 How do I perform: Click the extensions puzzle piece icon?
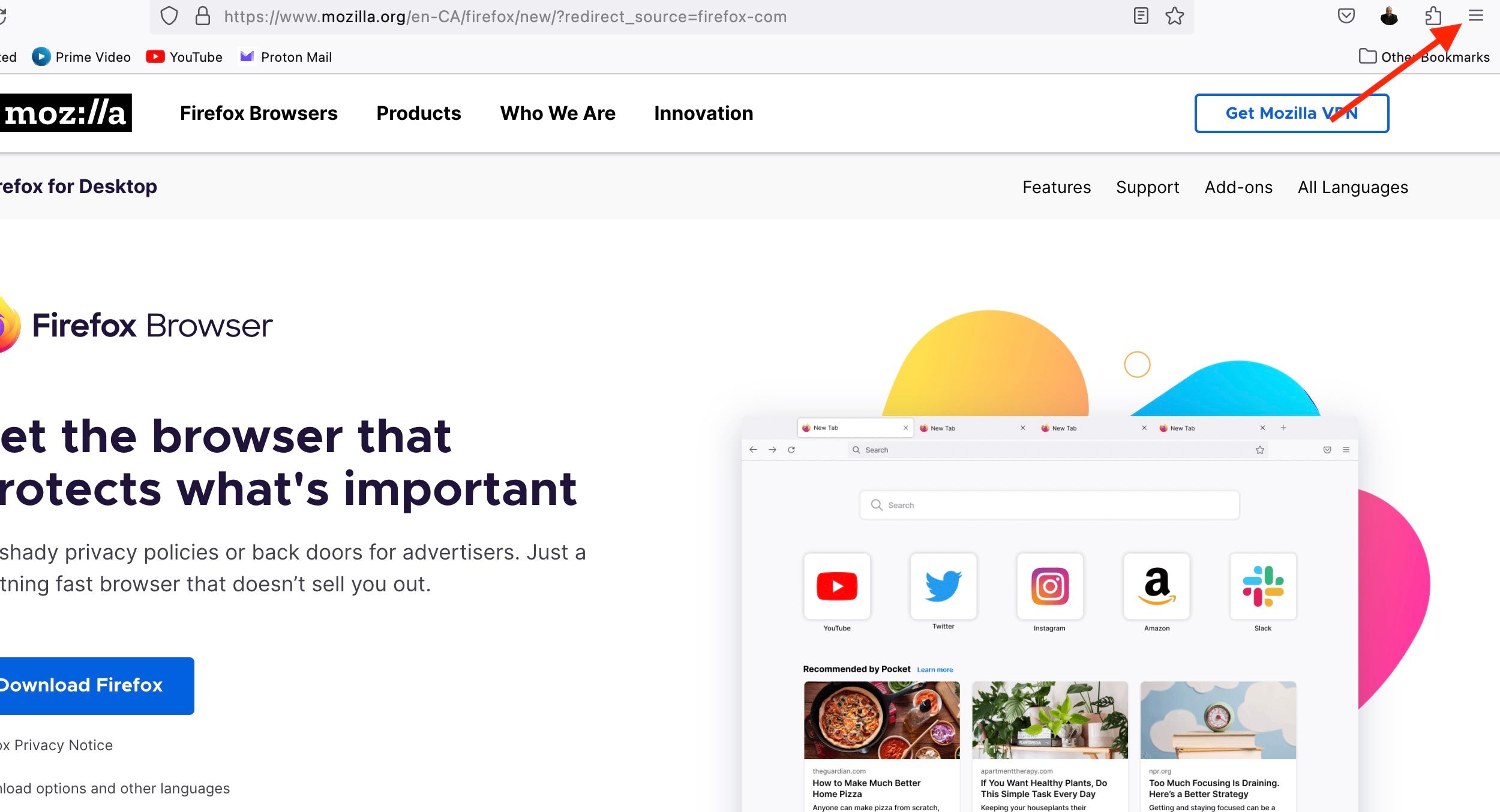1432,16
